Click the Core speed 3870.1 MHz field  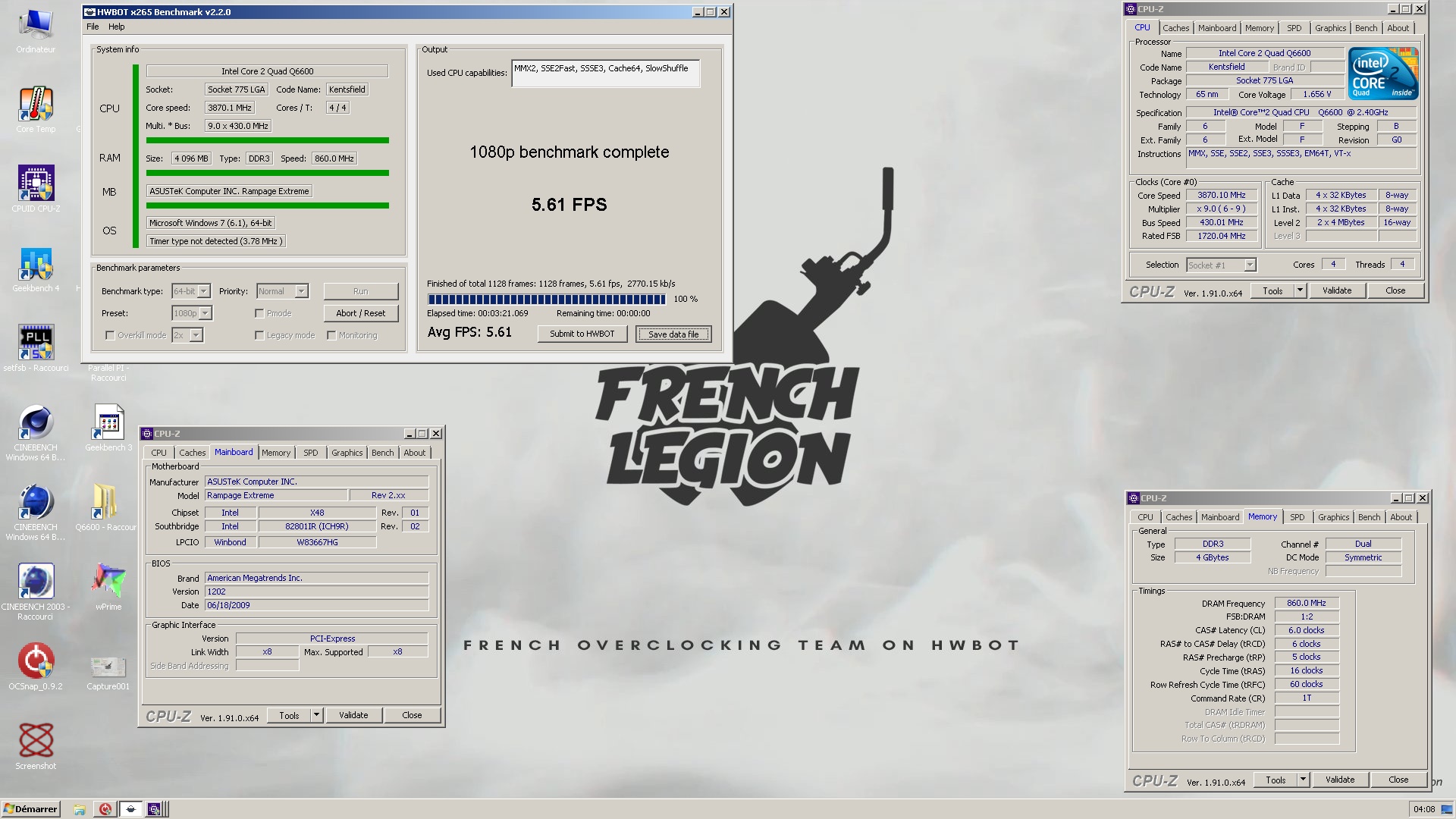click(230, 108)
